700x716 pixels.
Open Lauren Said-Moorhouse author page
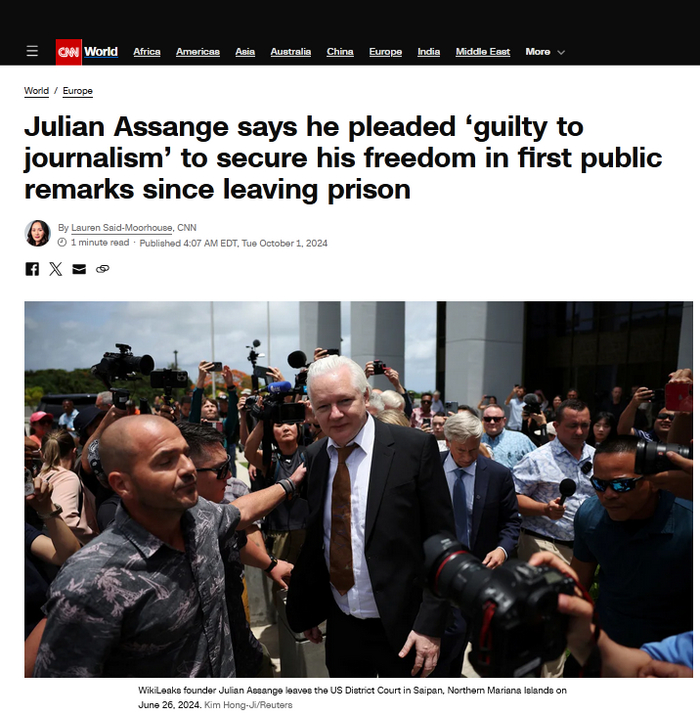(x=122, y=227)
